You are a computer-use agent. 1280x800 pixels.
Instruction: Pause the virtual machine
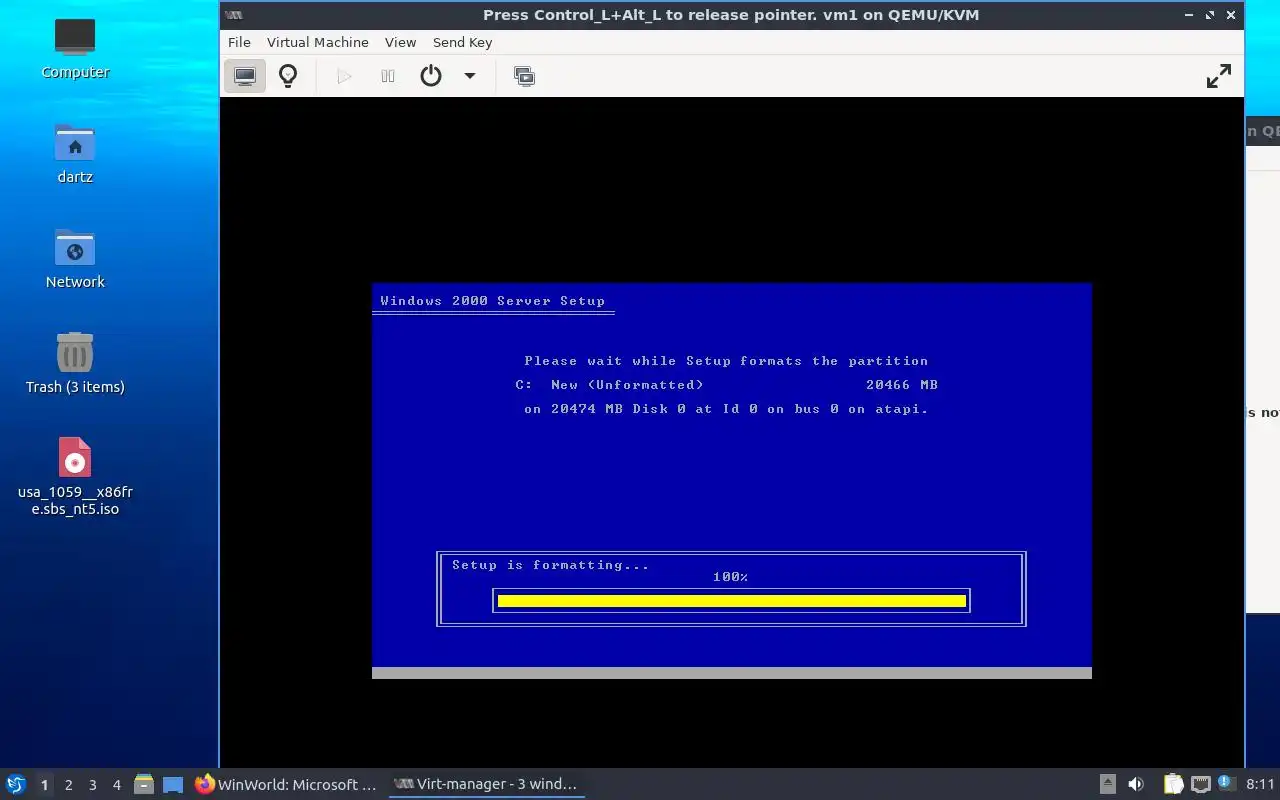[388, 76]
